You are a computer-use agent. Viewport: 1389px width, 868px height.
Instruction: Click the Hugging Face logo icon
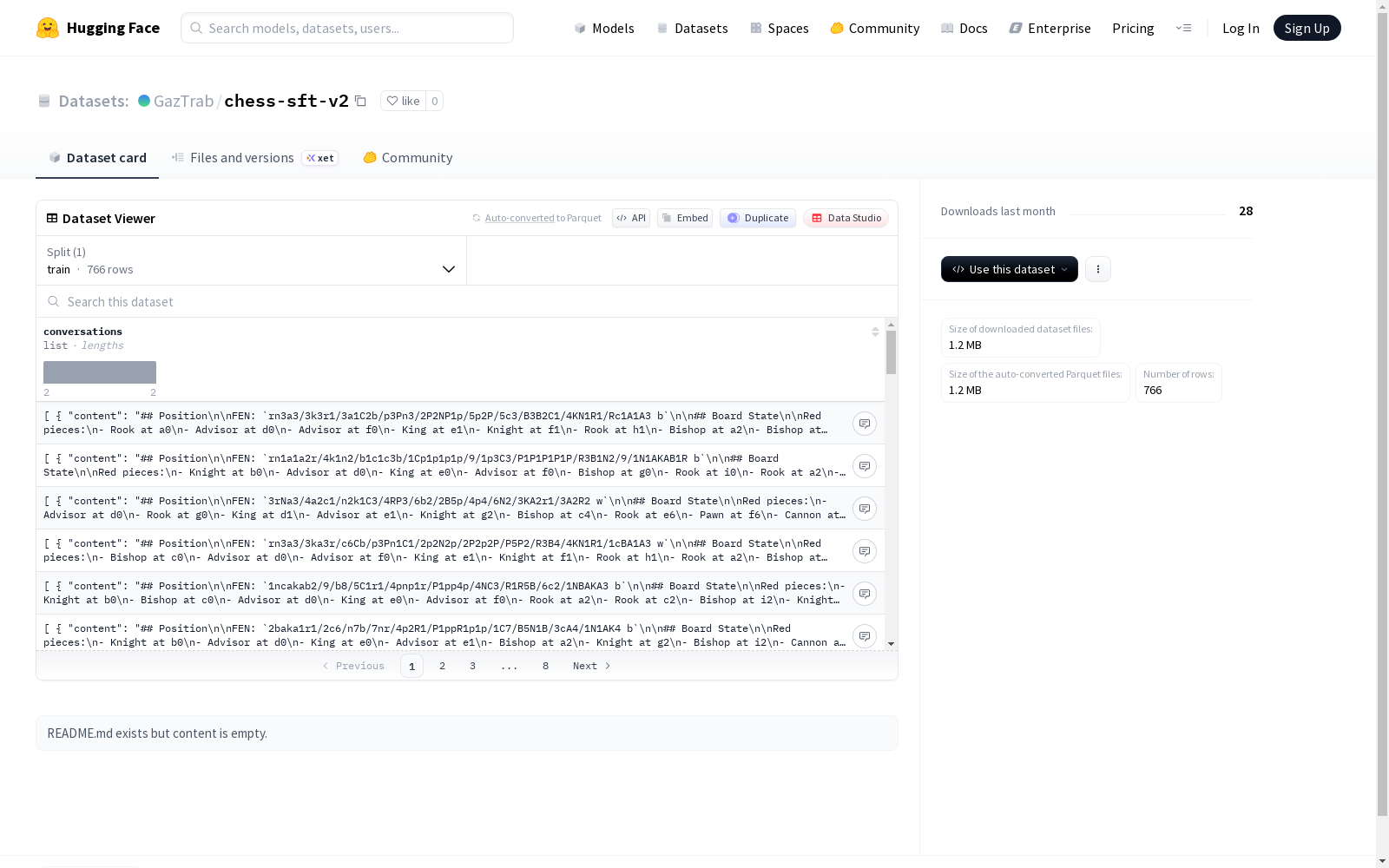[x=48, y=28]
